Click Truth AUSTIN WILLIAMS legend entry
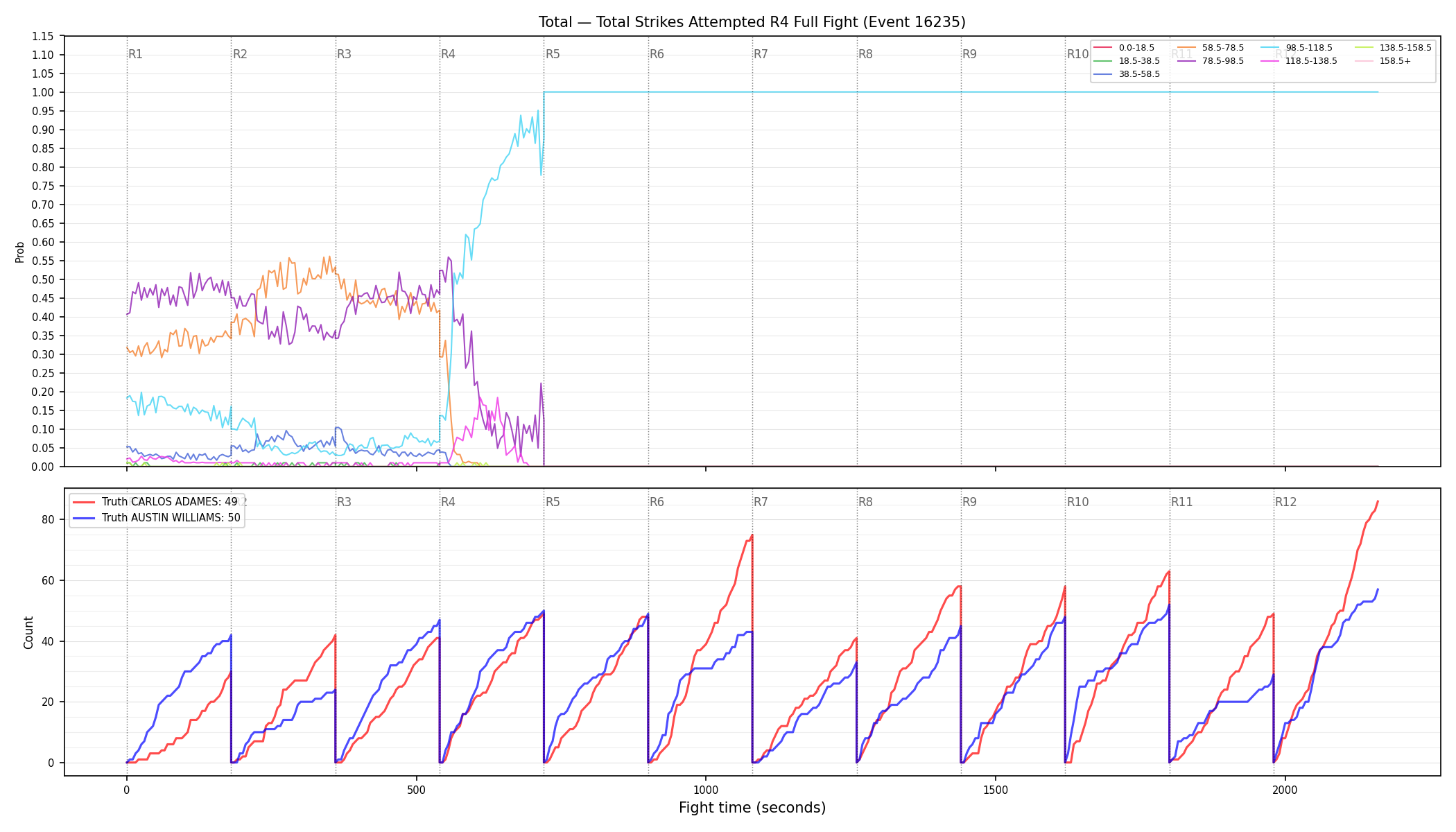 (157, 518)
